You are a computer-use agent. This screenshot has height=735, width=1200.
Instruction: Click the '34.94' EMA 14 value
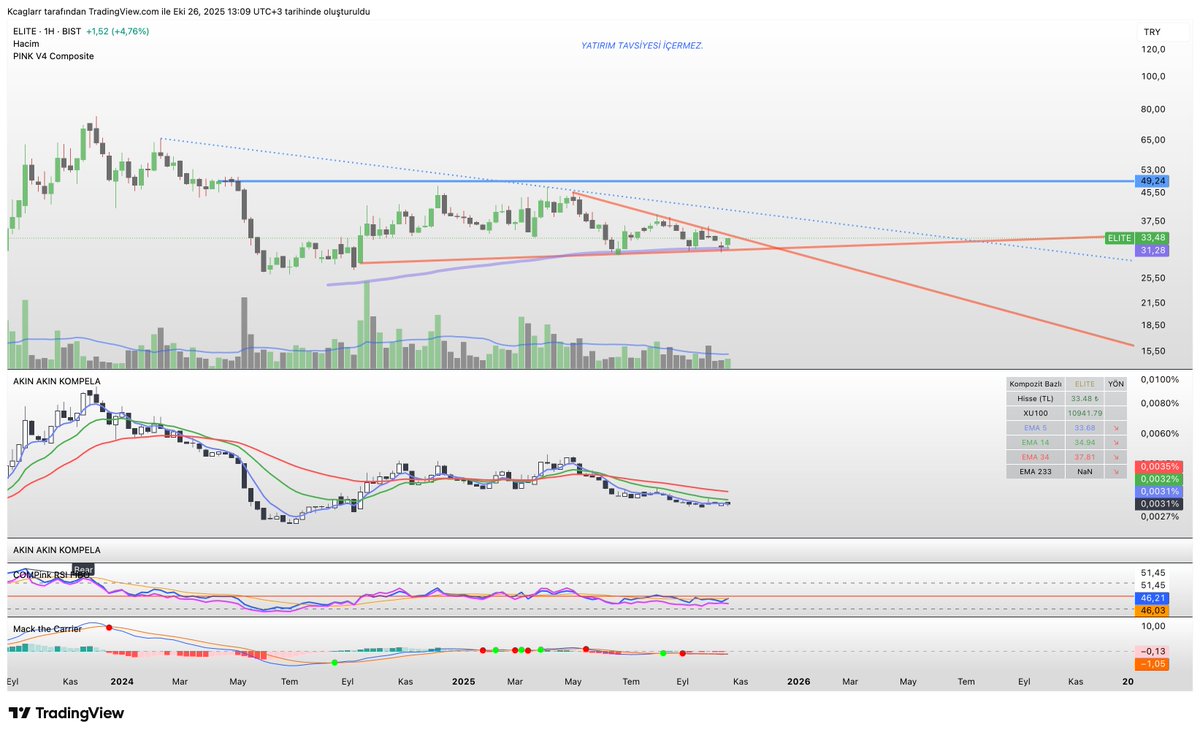tap(1084, 441)
